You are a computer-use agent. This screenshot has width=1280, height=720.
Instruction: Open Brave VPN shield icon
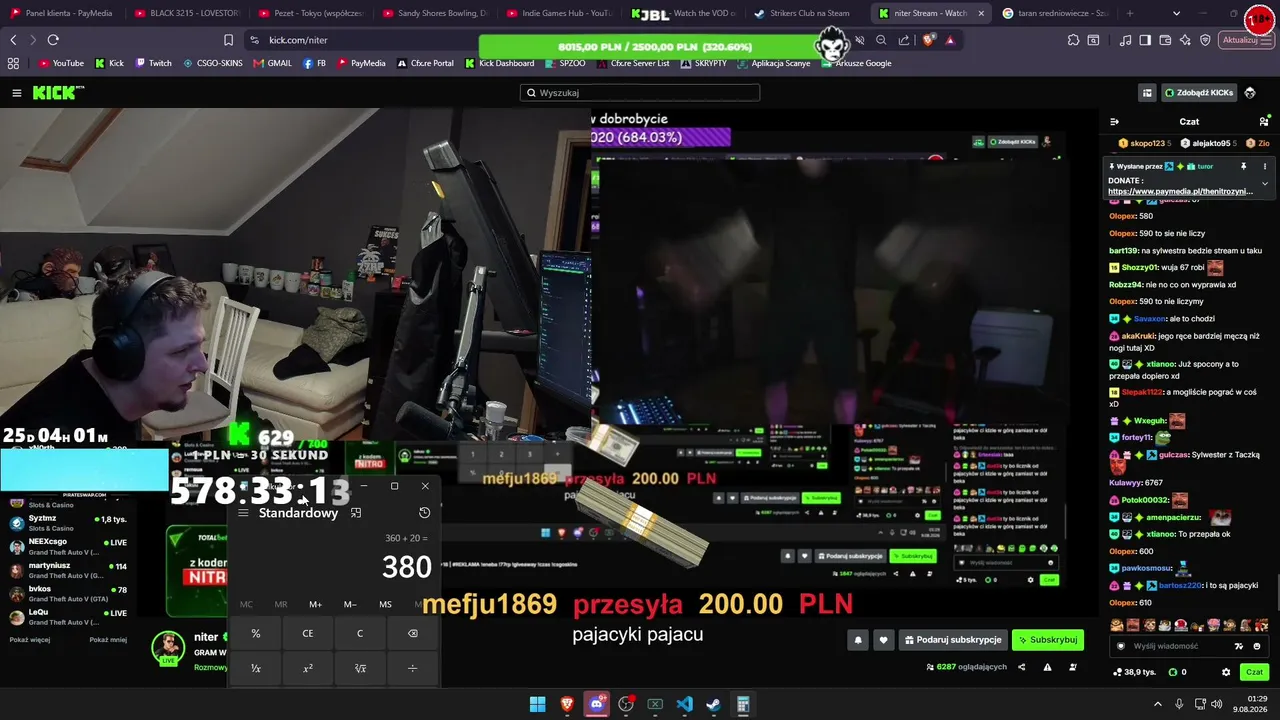pyautogui.click(x=1205, y=40)
